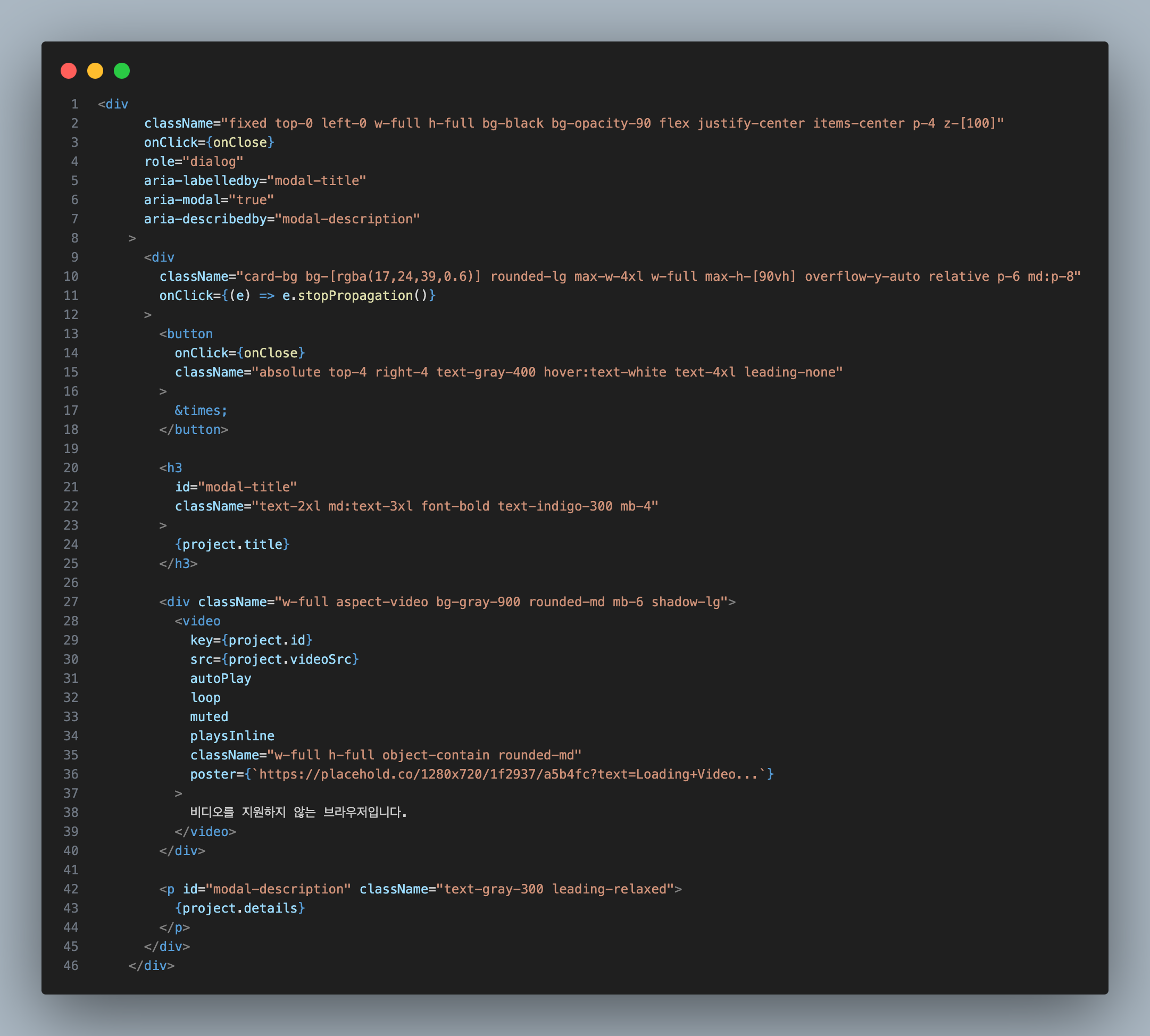Image resolution: width=1150 pixels, height=1036 pixels.
Task: Click the red close window dot
Action: (69, 71)
